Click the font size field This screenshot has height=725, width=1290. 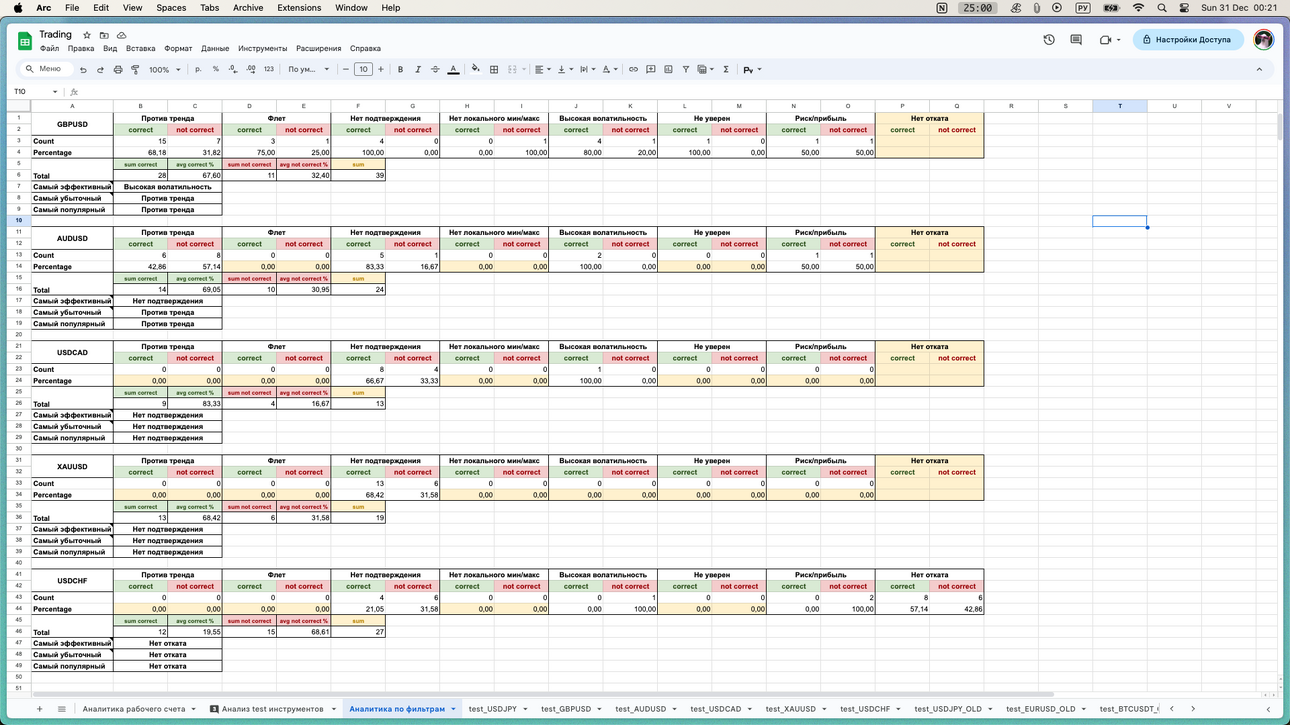coord(363,70)
